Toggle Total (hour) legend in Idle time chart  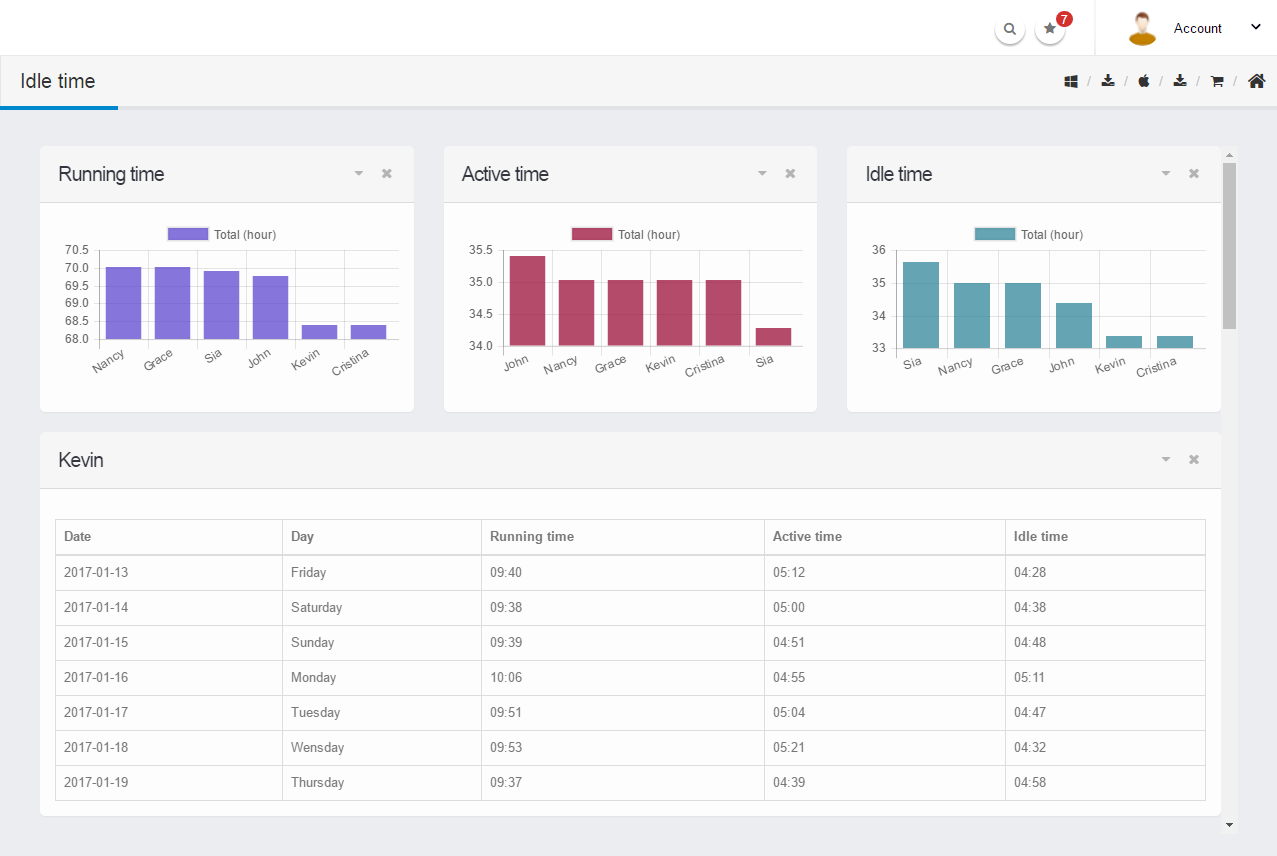(x=1028, y=234)
